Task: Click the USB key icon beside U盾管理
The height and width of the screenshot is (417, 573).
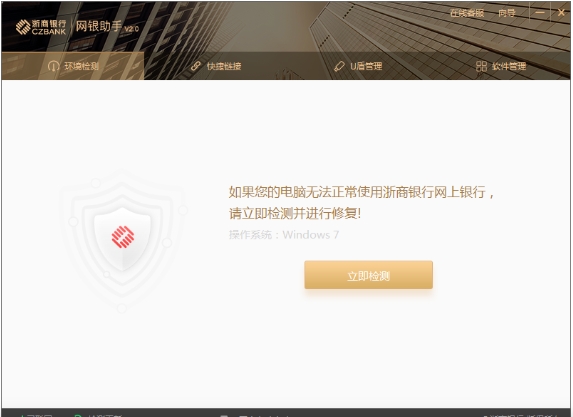Action: pos(339,66)
